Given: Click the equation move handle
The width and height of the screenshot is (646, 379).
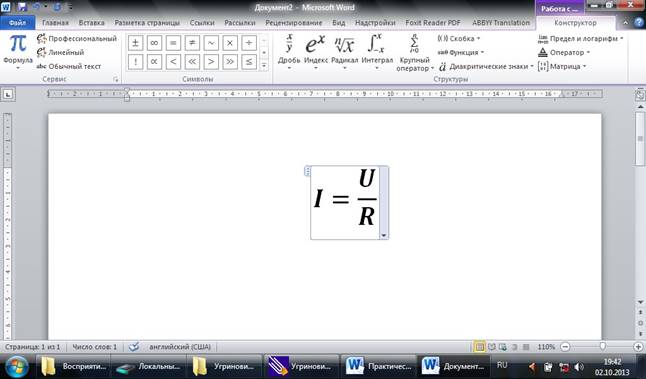Looking at the screenshot, I should (x=307, y=171).
